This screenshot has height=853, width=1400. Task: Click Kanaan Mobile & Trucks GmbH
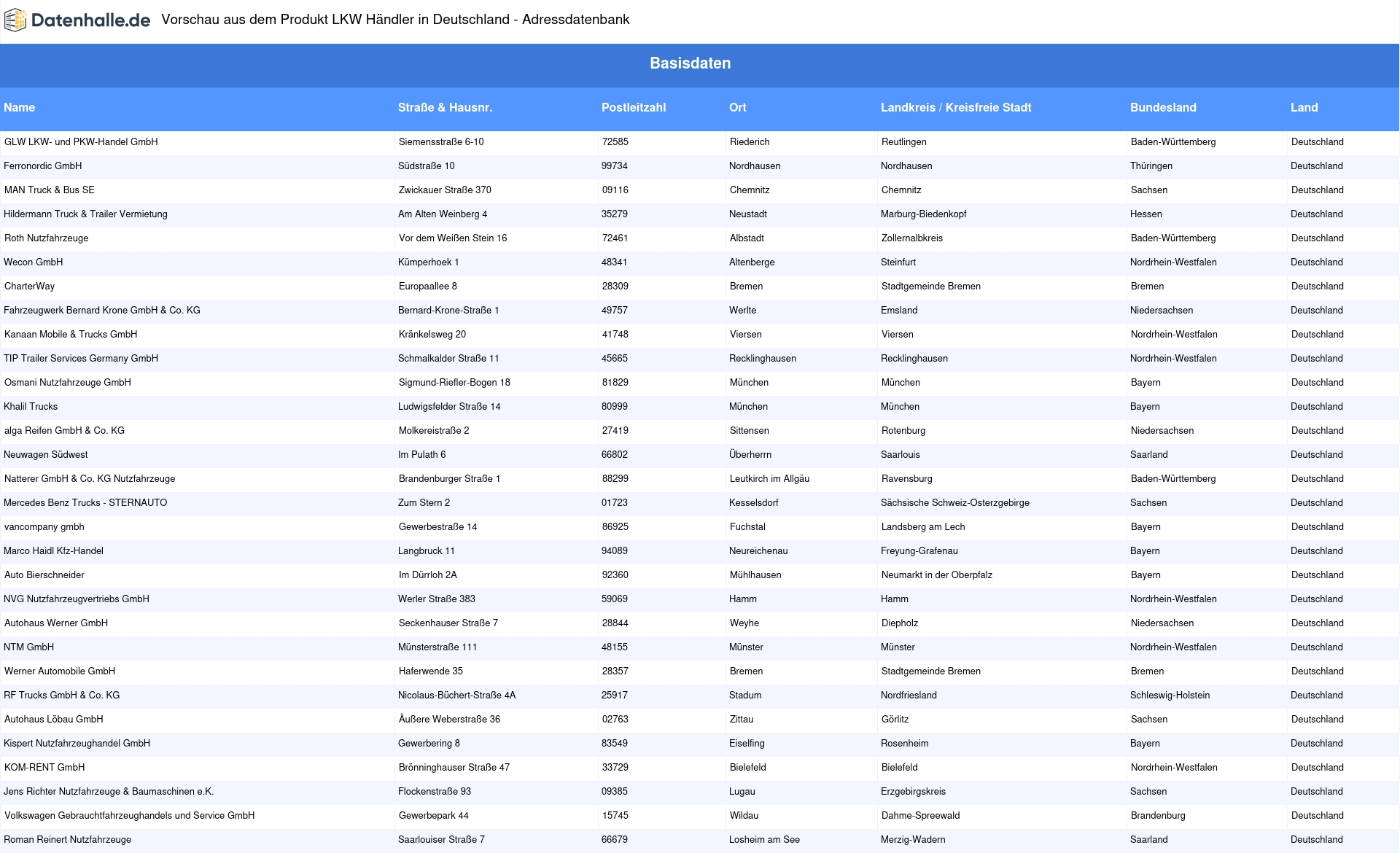71,335
